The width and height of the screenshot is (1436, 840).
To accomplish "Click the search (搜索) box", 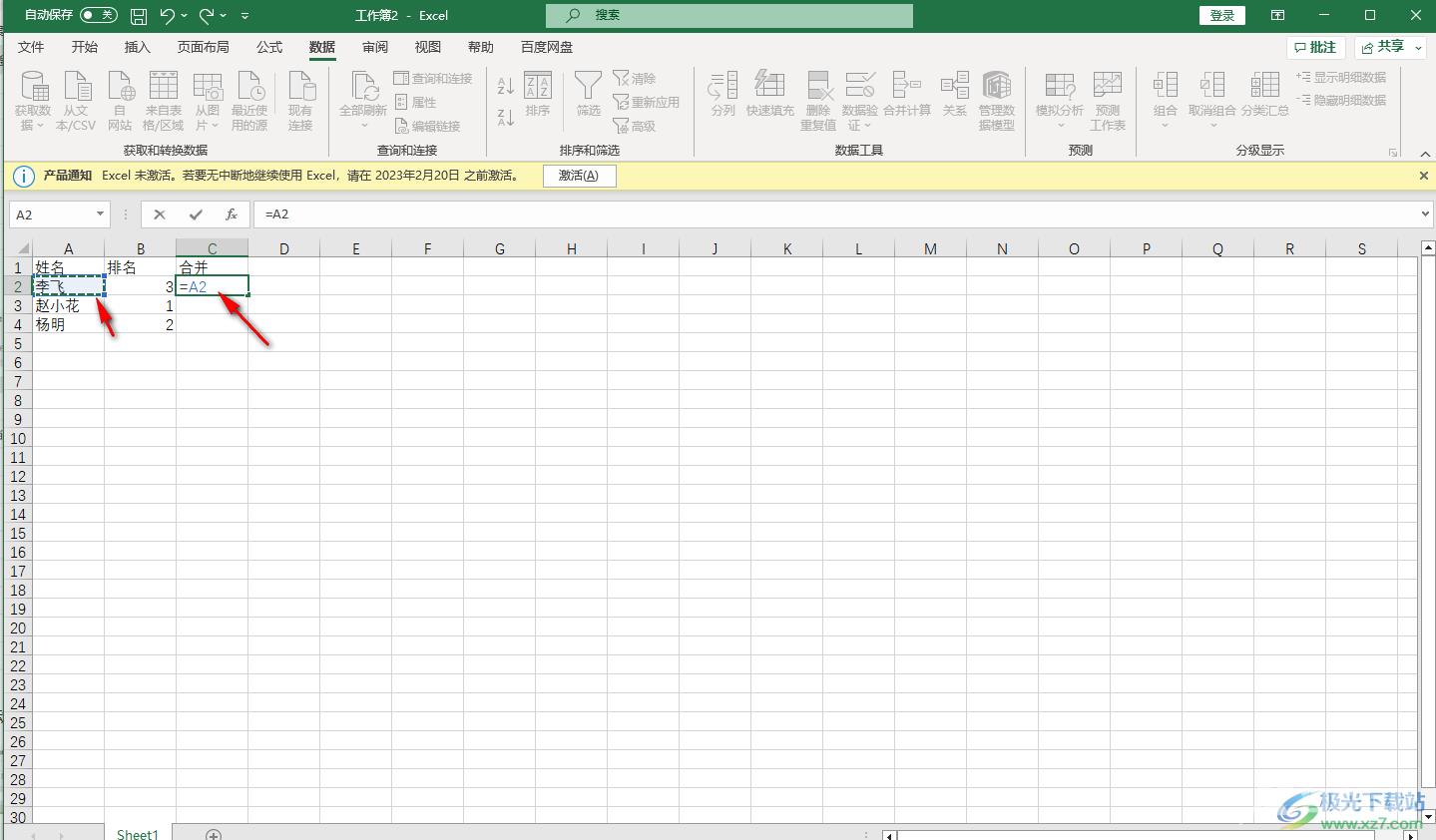I will click(x=729, y=16).
